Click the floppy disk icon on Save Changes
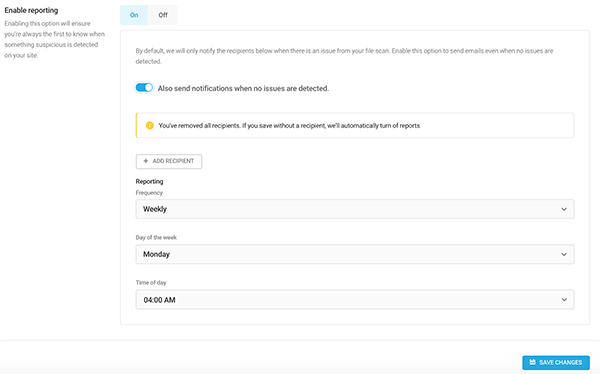This screenshot has height=374, width=600. pyautogui.click(x=532, y=362)
